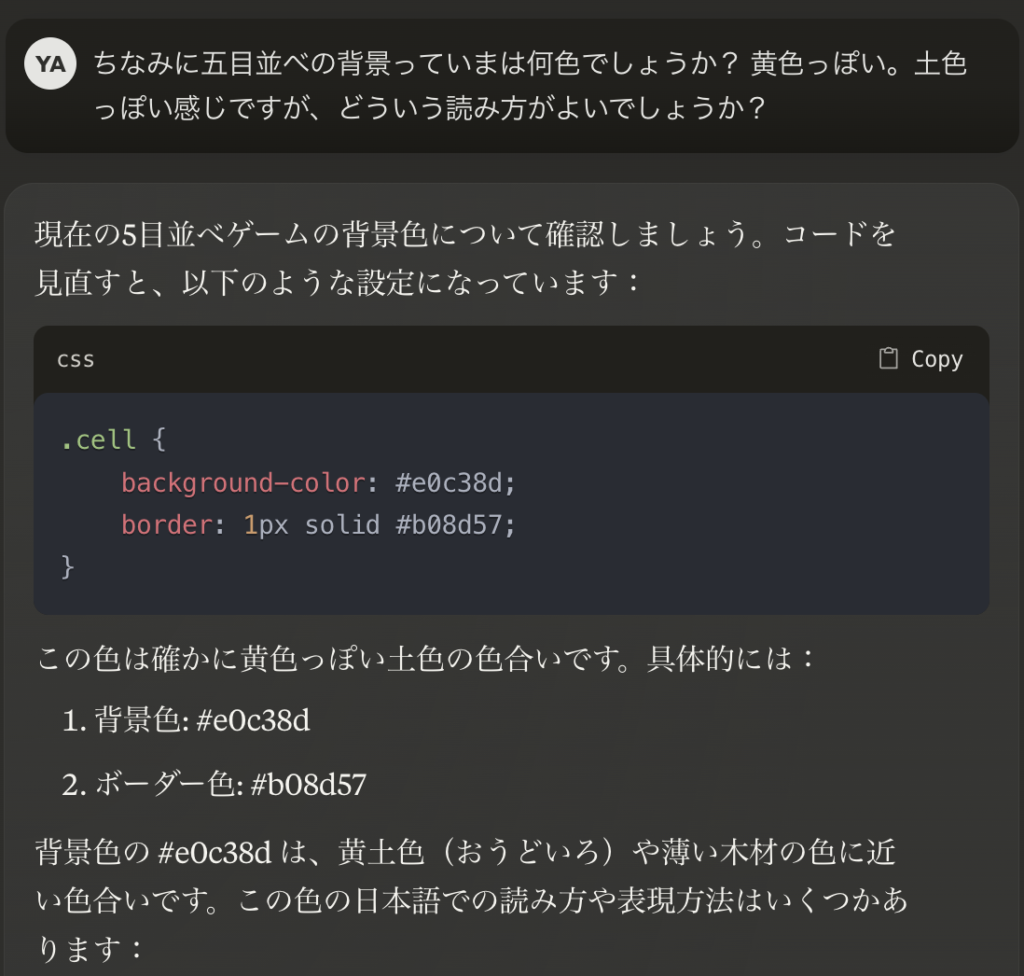Screen dimensions: 1024x976
Task: Click the user text どういう読み方がよいでしょうか
Action: click(x=551, y=108)
